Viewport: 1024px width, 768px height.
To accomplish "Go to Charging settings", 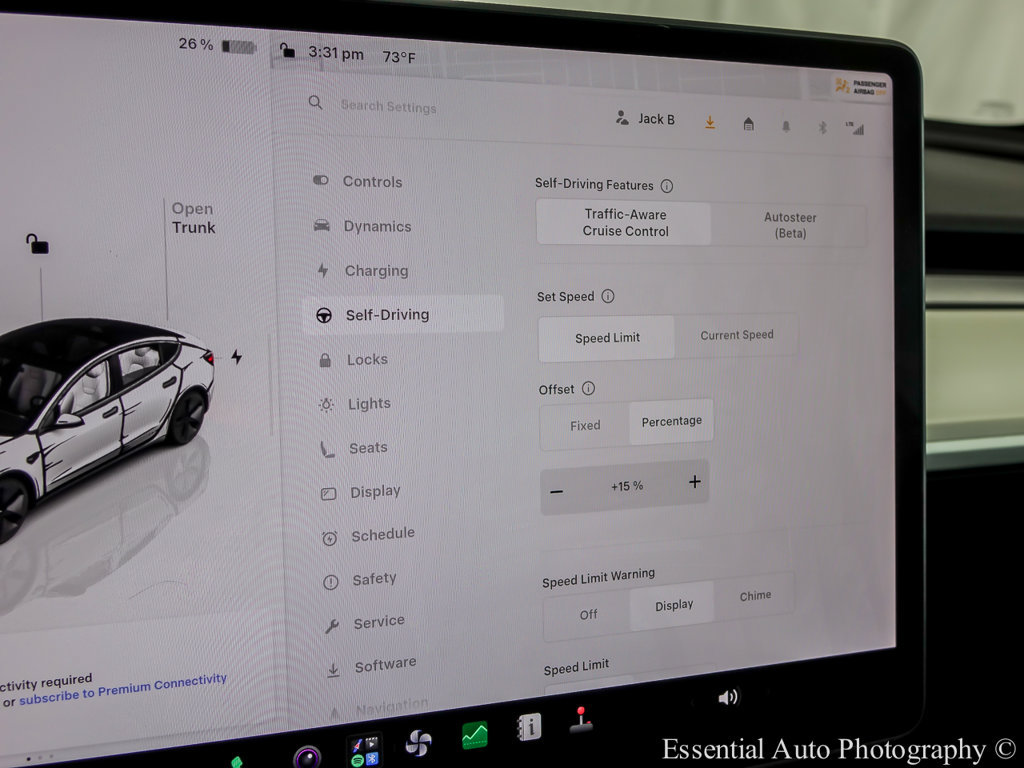I will 376,270.
